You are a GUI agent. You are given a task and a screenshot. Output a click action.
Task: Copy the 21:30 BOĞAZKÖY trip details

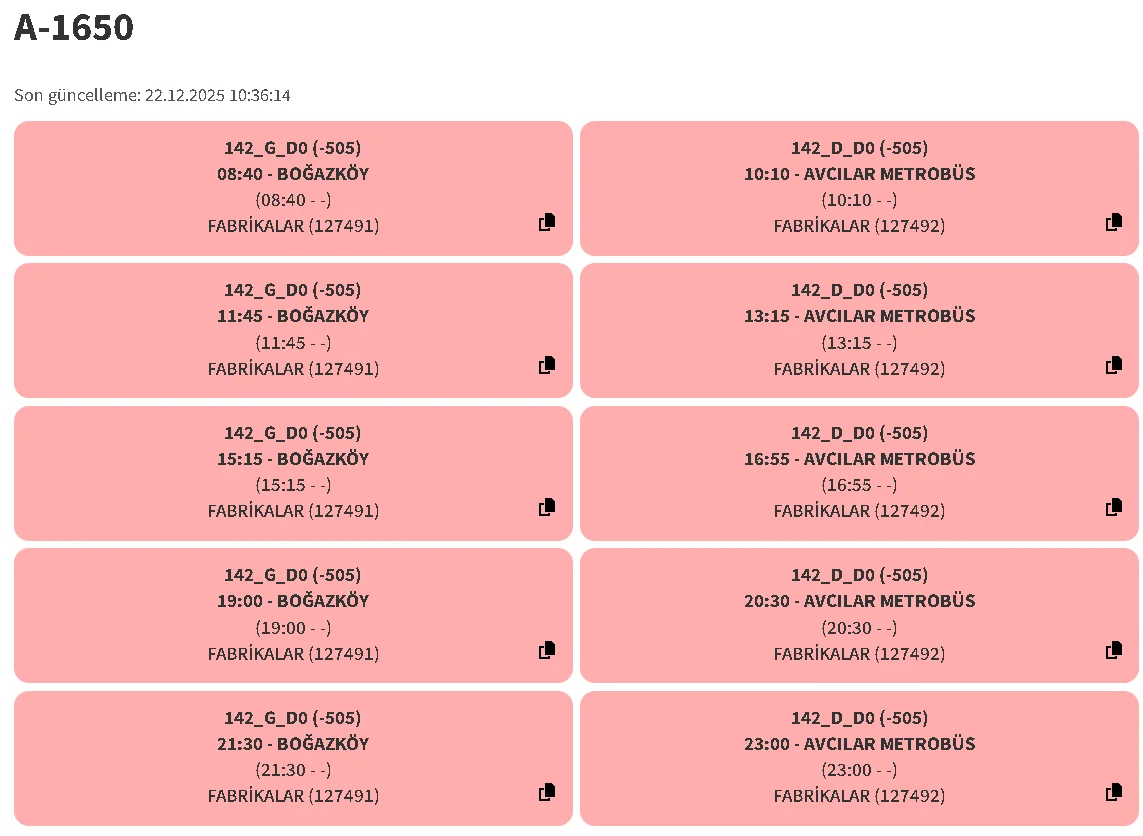[547, 793]
